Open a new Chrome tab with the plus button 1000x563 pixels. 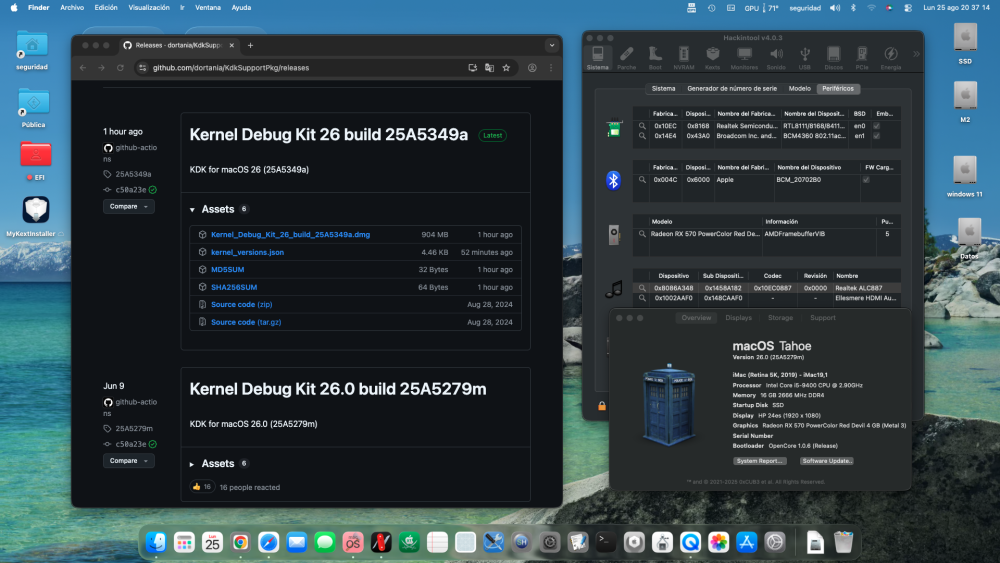[x=251, y=45]
